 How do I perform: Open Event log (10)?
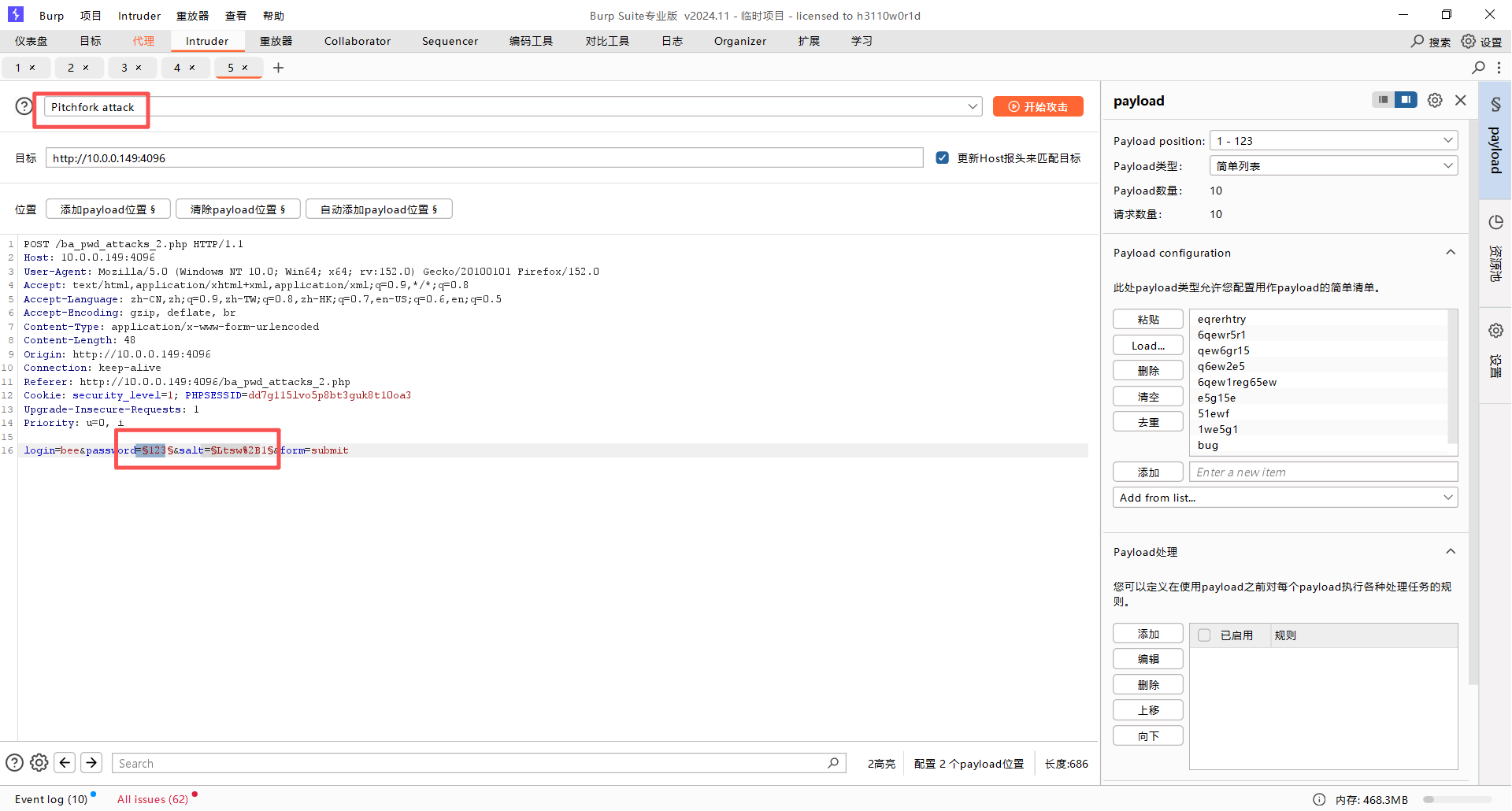pos(51,799)
